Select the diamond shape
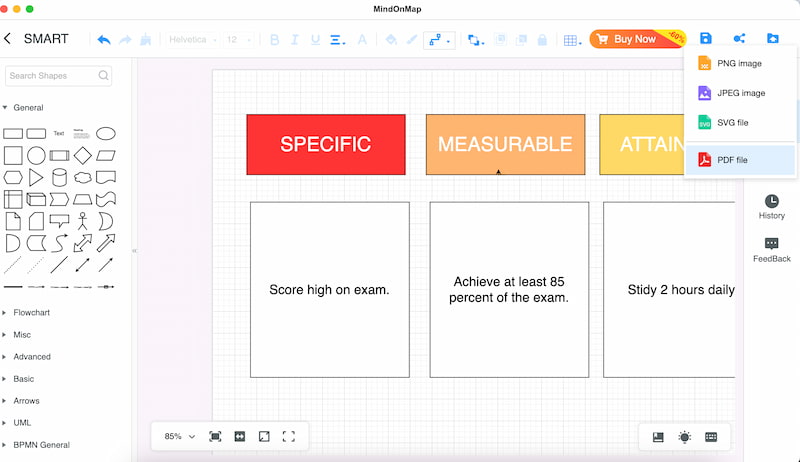This screenshot has width=800, height=462. (x=83, y=156)
